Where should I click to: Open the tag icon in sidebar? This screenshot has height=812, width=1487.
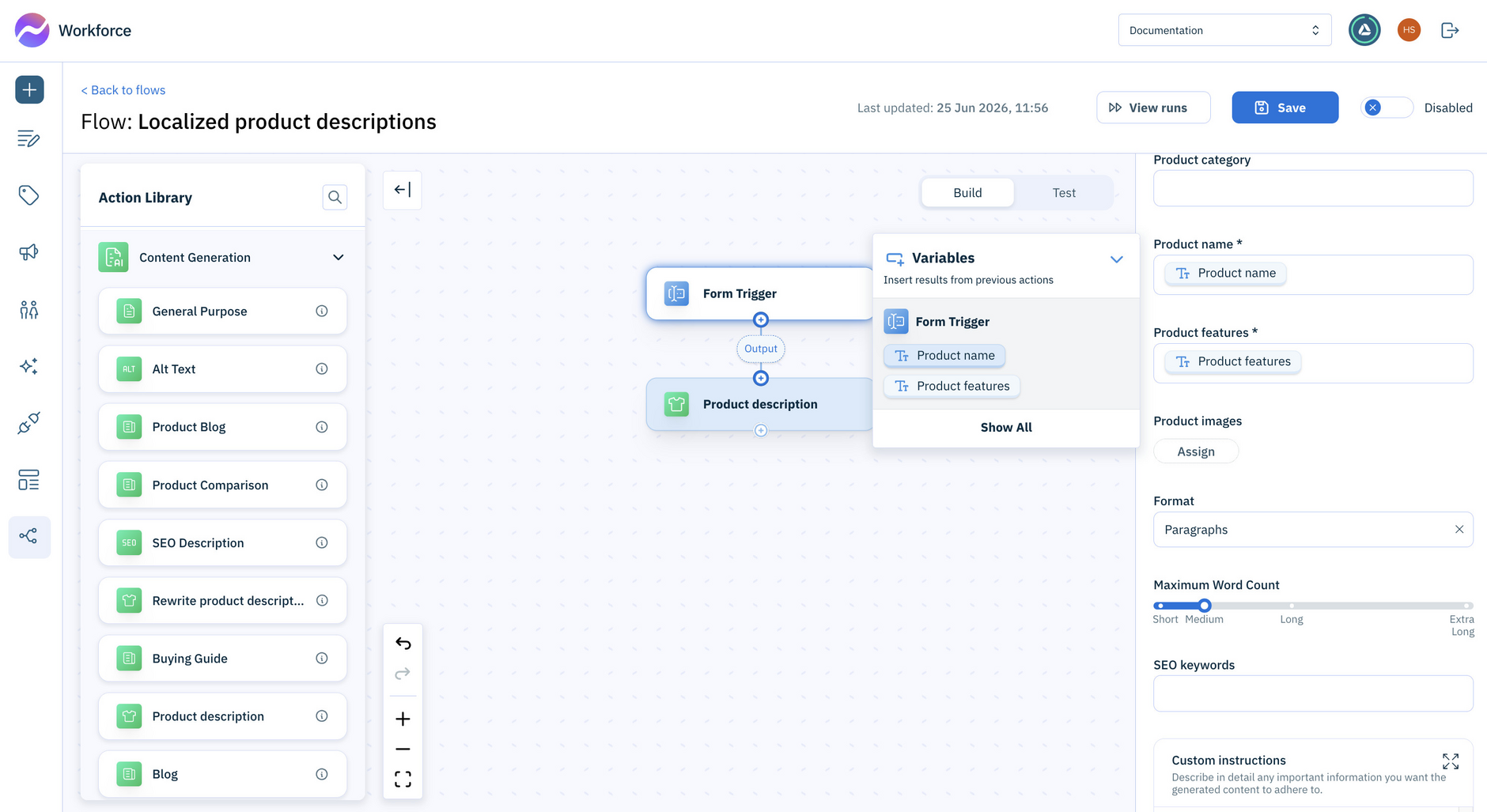28,195
